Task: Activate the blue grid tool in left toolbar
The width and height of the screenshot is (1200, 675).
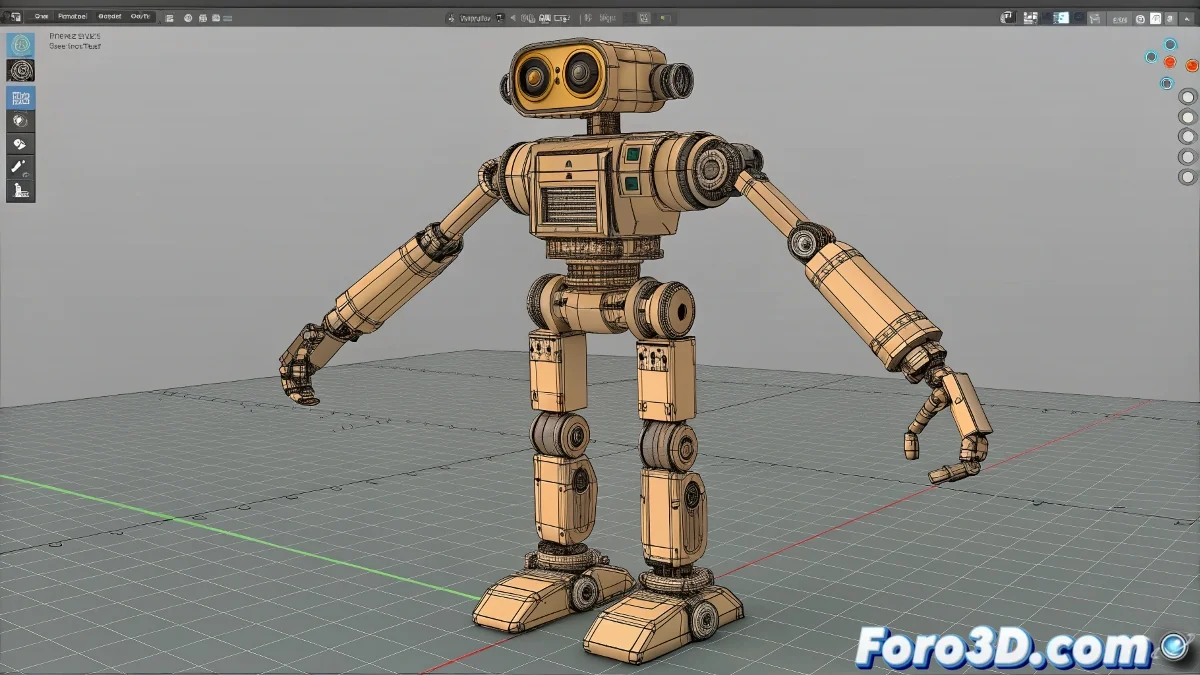Action: point(20,97)
